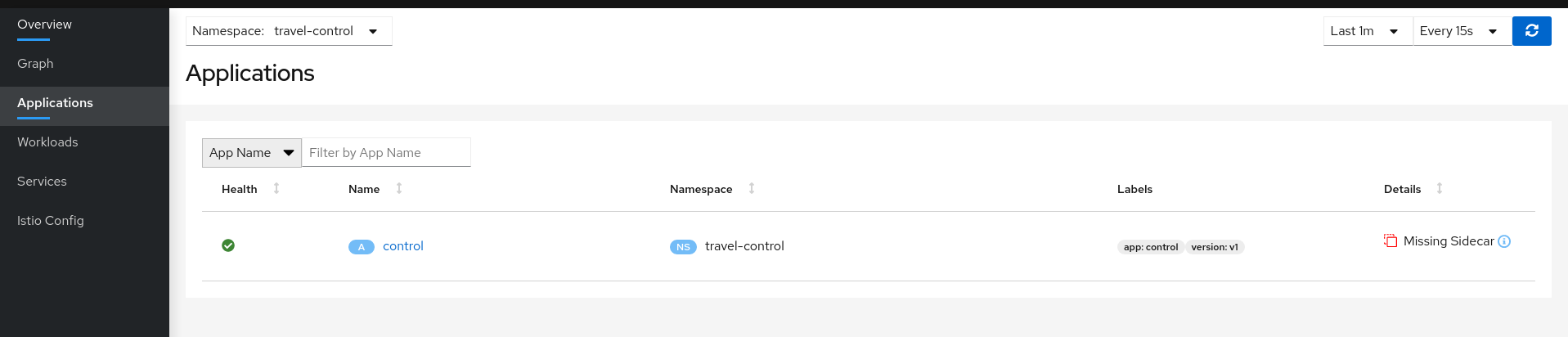Open the 'Every 15s' refresh interval dropdown
This screenshot has height=337, width=1568.
pos(1461,31)
